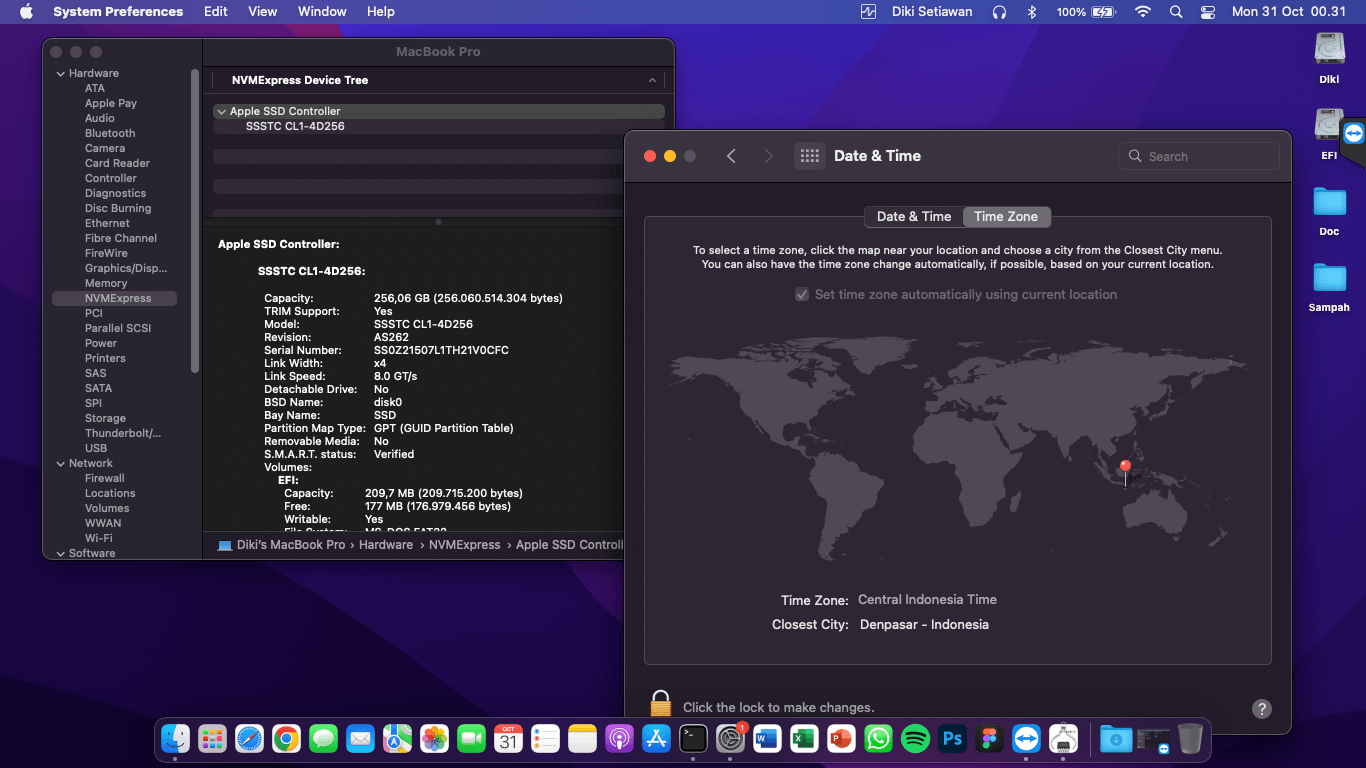Open the Mail app in Dock
Viewport: 1366px width, 768px height.
tap(360, 739)
